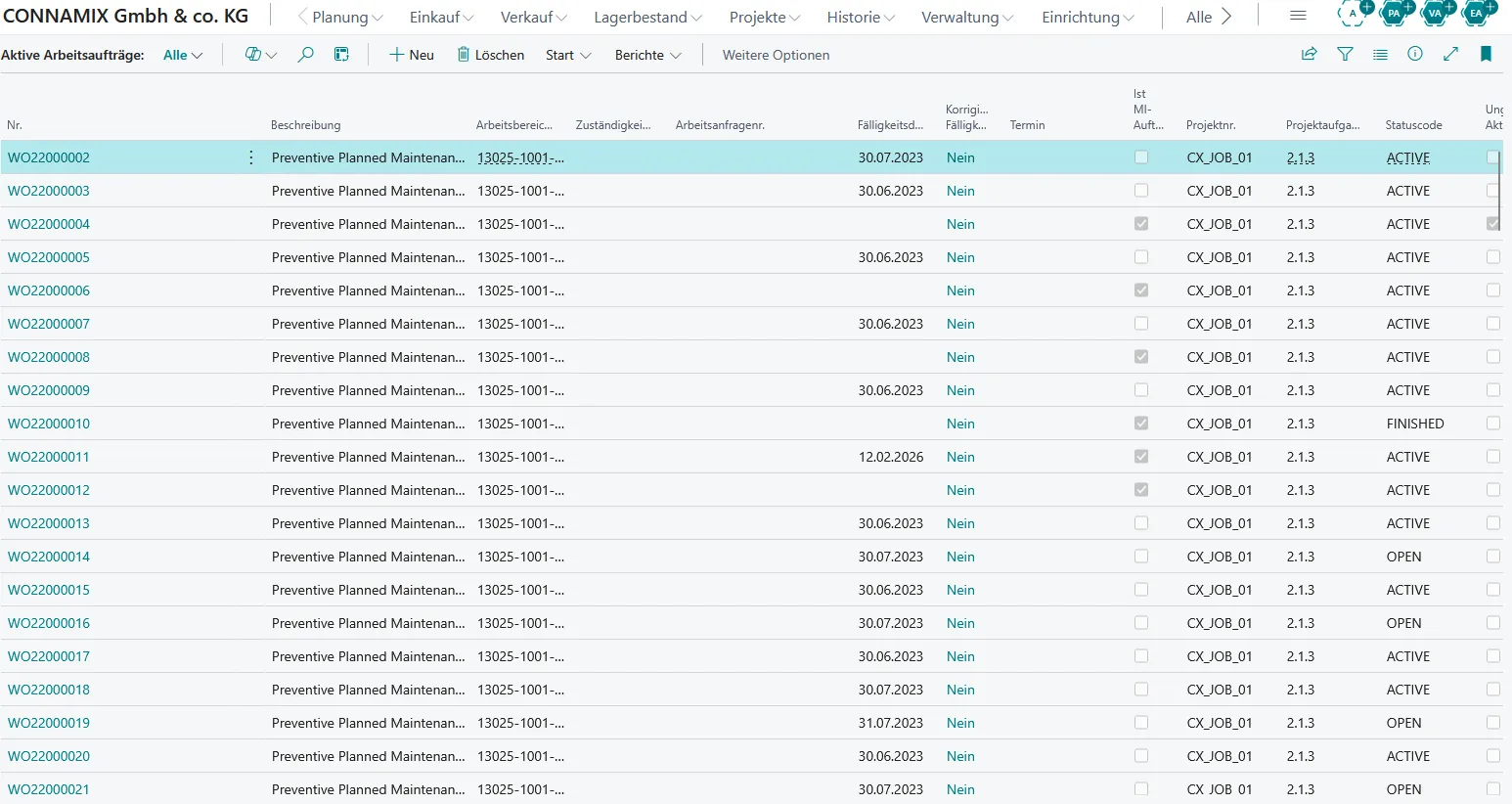Screen dimensions: 1512x804
Task: Click Weitere Optionen in the action bar
Action: [x=776, y=55]
